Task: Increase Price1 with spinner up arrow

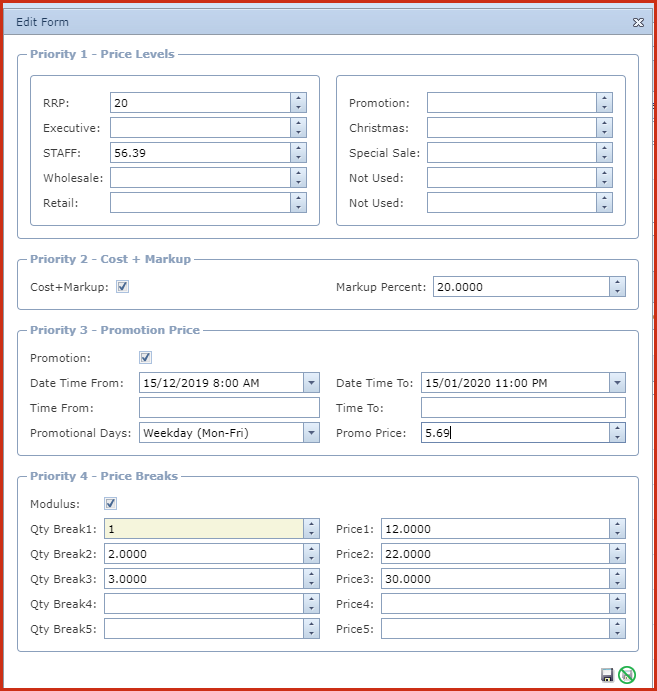Action: tap(617, 524)
